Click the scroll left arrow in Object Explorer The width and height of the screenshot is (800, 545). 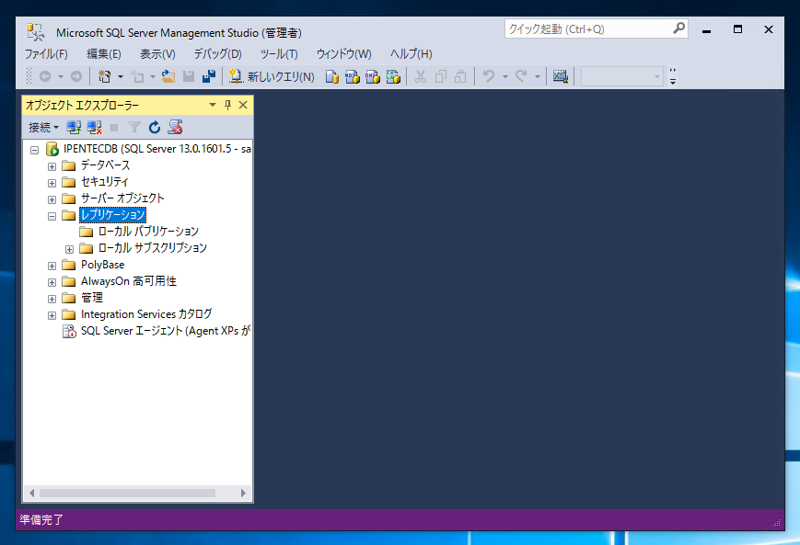(x=32, y=493)
